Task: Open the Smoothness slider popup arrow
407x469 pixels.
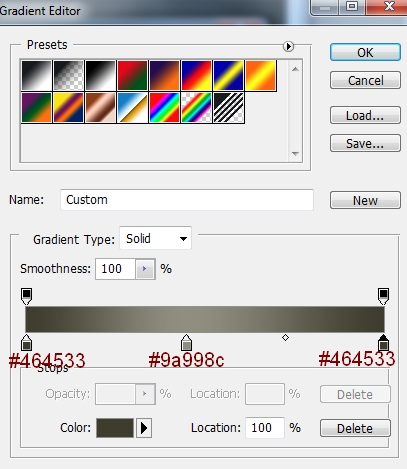Action: click(145, 269)
